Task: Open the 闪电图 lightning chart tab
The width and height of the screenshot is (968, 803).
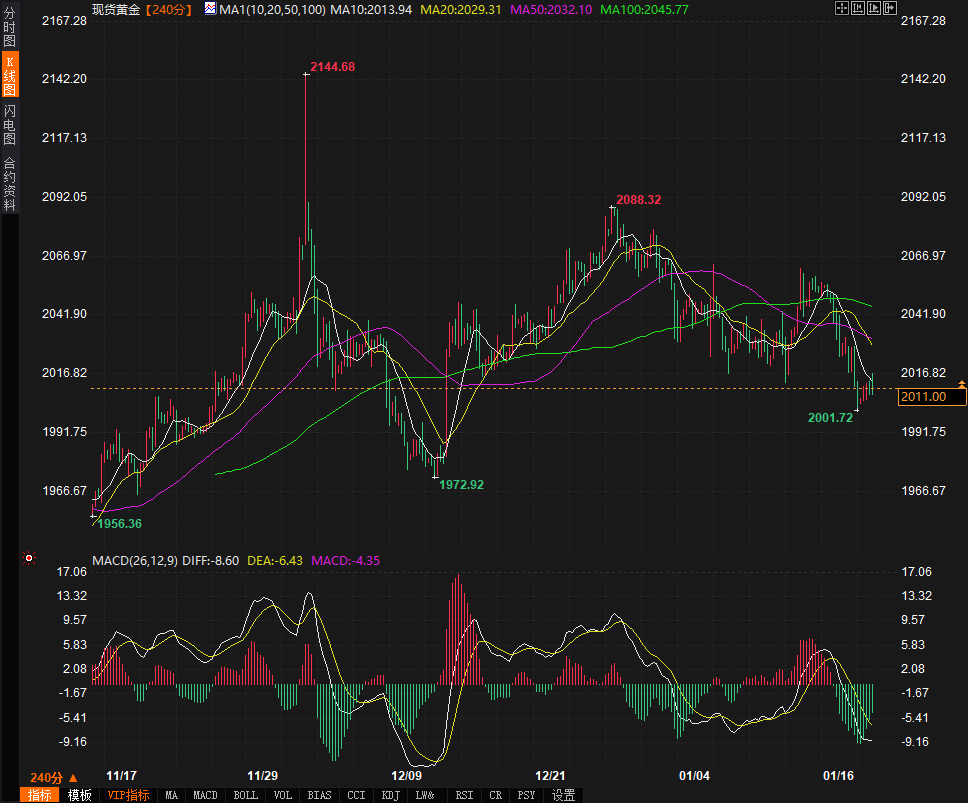Action: coord(9,125)
